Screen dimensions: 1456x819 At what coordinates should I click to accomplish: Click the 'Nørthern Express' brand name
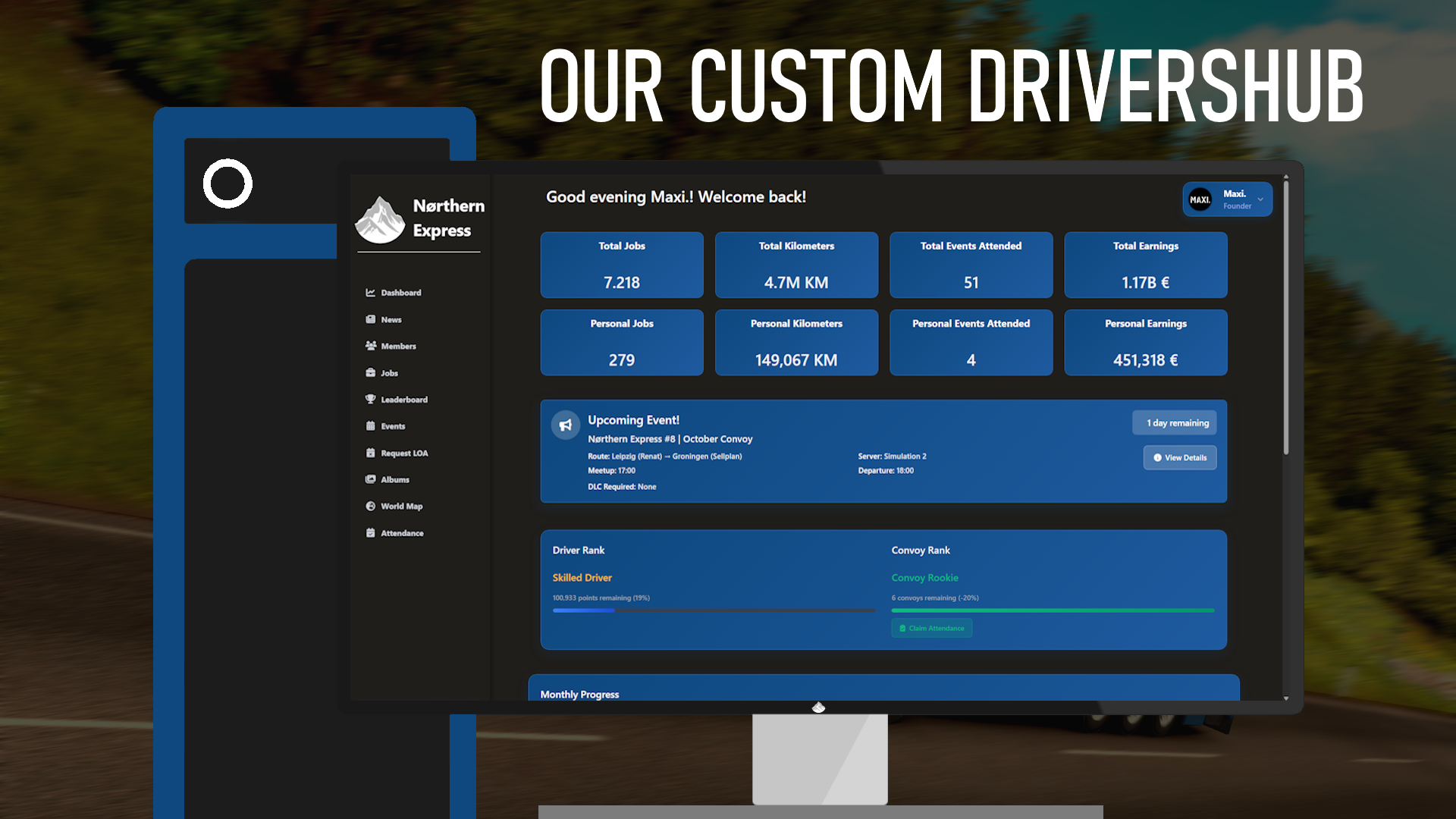pos(449,218)
